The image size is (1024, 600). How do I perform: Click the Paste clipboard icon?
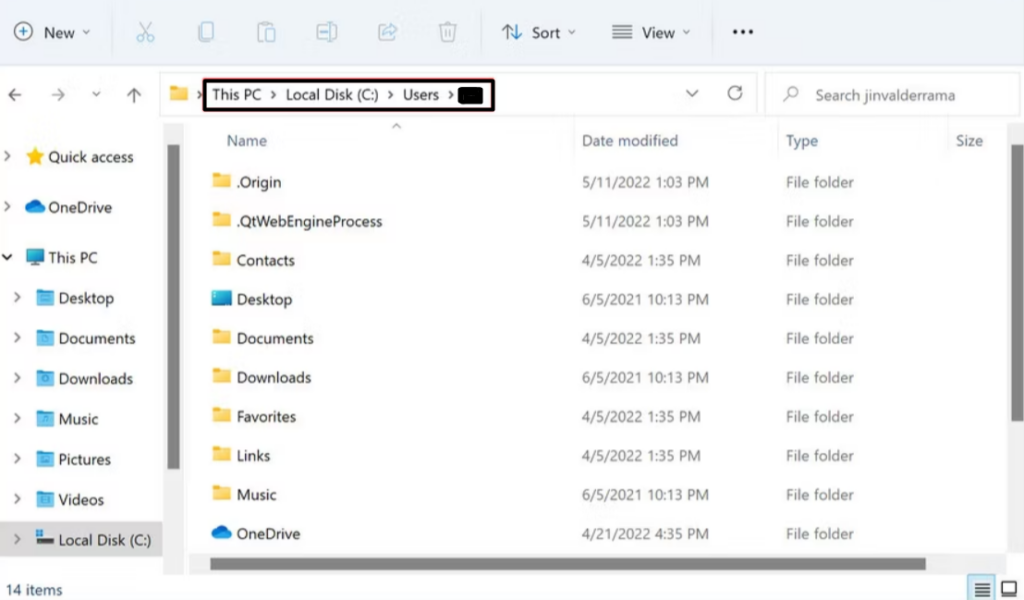click(266, 32)
